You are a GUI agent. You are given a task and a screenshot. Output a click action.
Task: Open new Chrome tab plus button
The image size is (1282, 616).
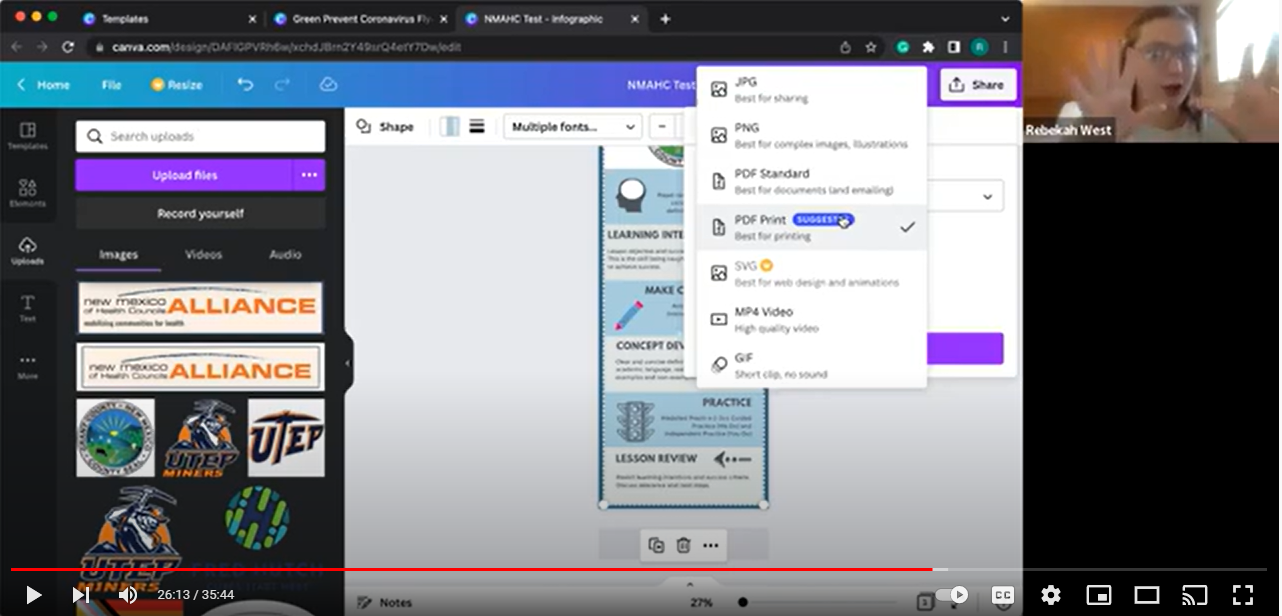point(665,19)
